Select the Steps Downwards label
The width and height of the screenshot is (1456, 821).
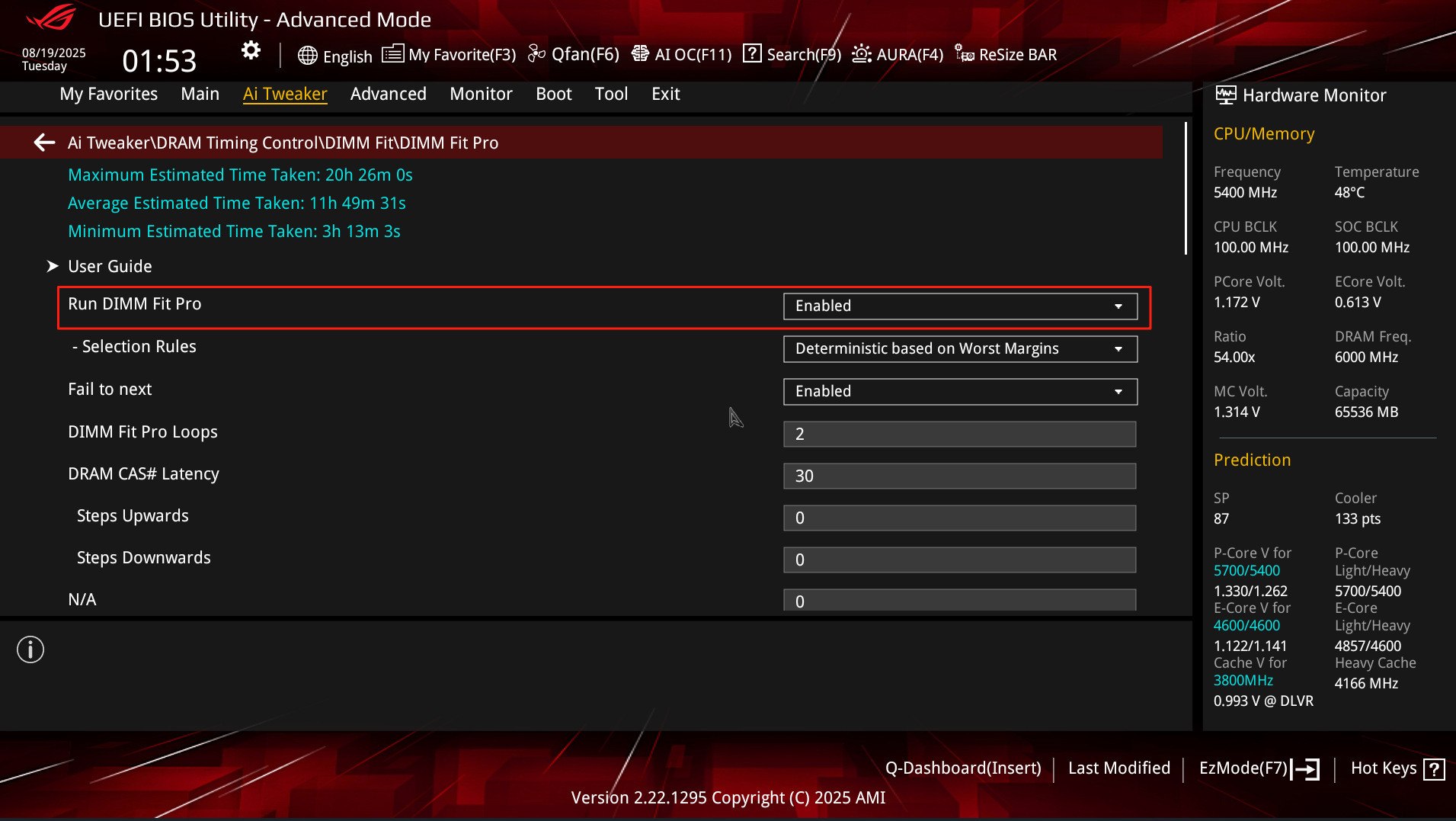click(x=144, y=557)
